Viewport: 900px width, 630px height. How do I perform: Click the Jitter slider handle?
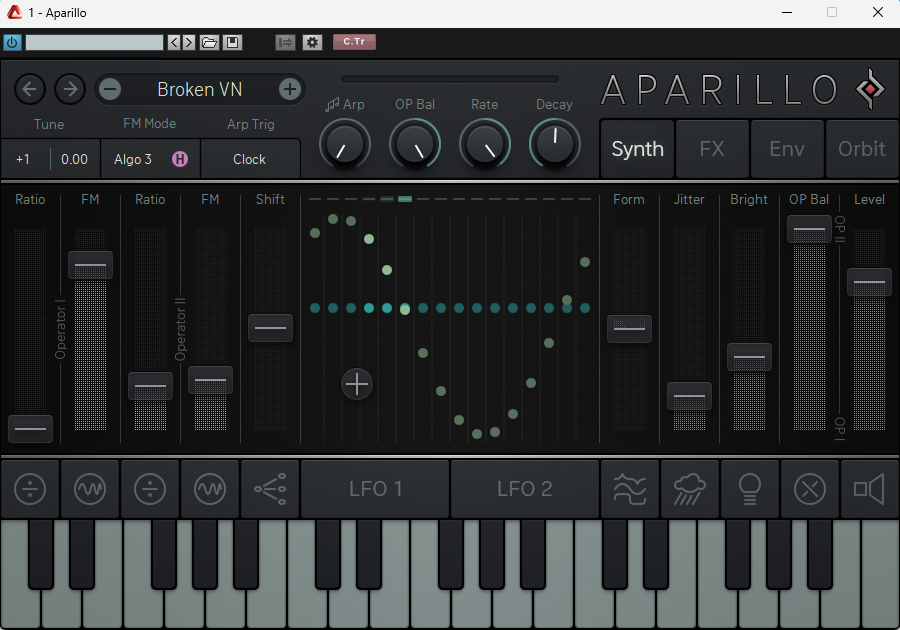(689, 396)
